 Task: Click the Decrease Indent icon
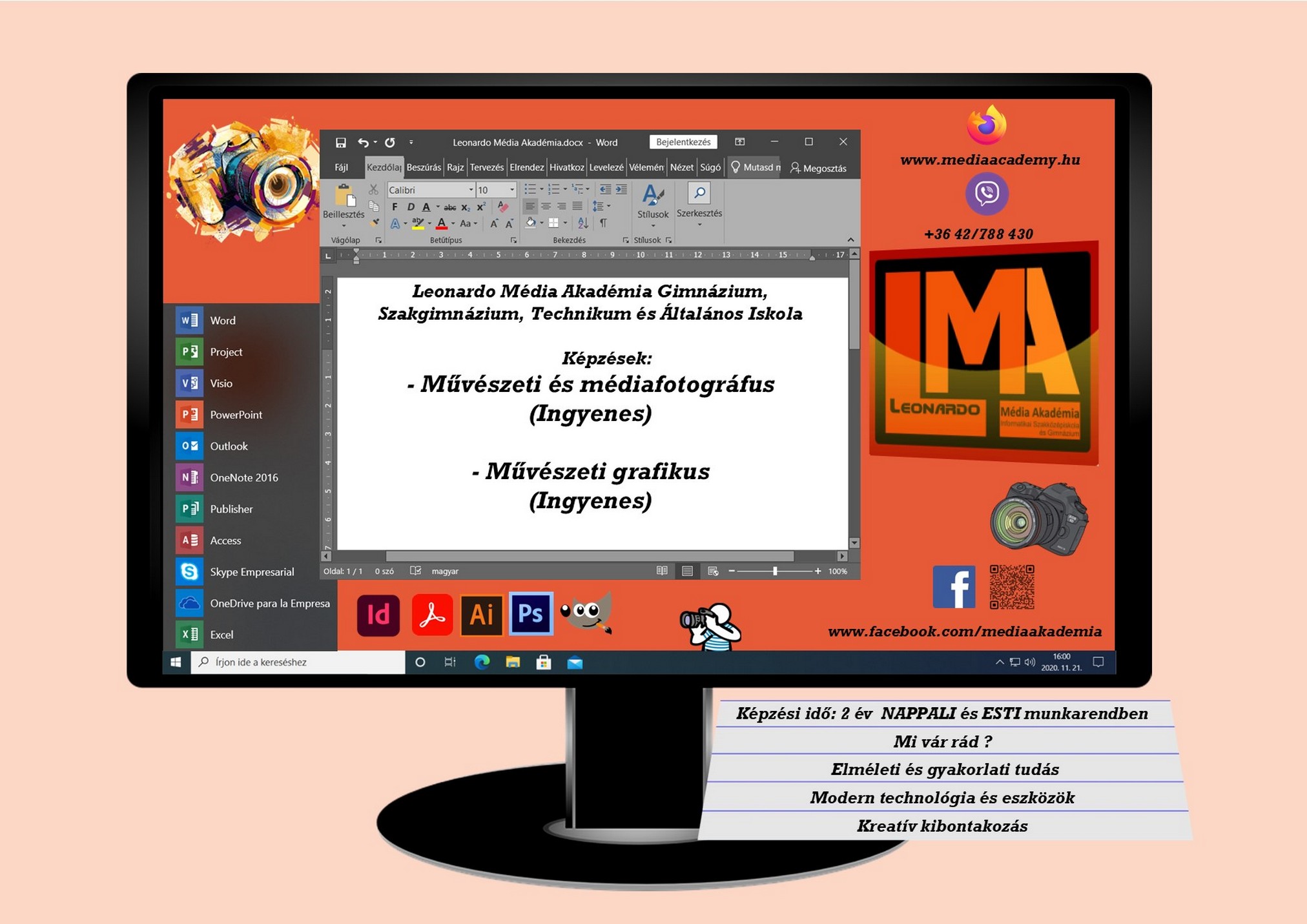tap(605, 189)
